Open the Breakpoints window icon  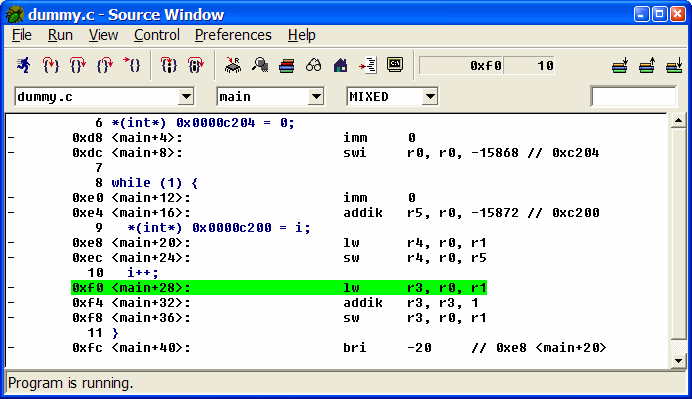[x=367, y=66]
